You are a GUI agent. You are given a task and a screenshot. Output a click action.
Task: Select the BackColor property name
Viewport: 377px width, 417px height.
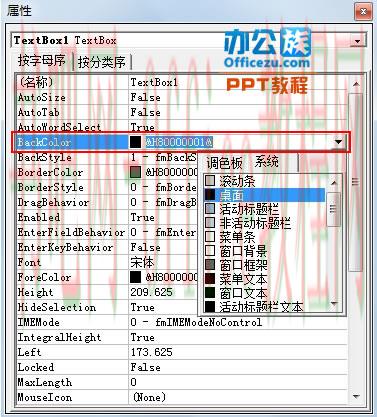pyautogui.click(x=72, y=142)
